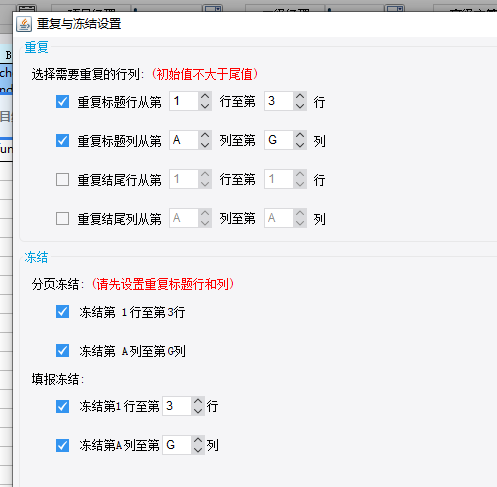Increase the 重复标题行 end row value
This screenshot has width=497, height=487.
point(300,96)
